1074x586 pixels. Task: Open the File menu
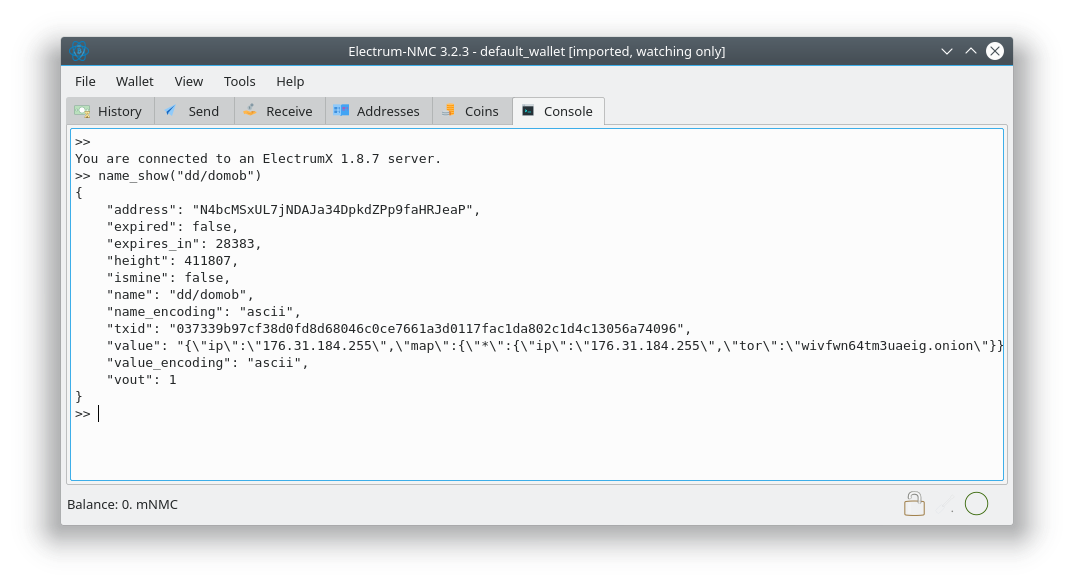85,81
